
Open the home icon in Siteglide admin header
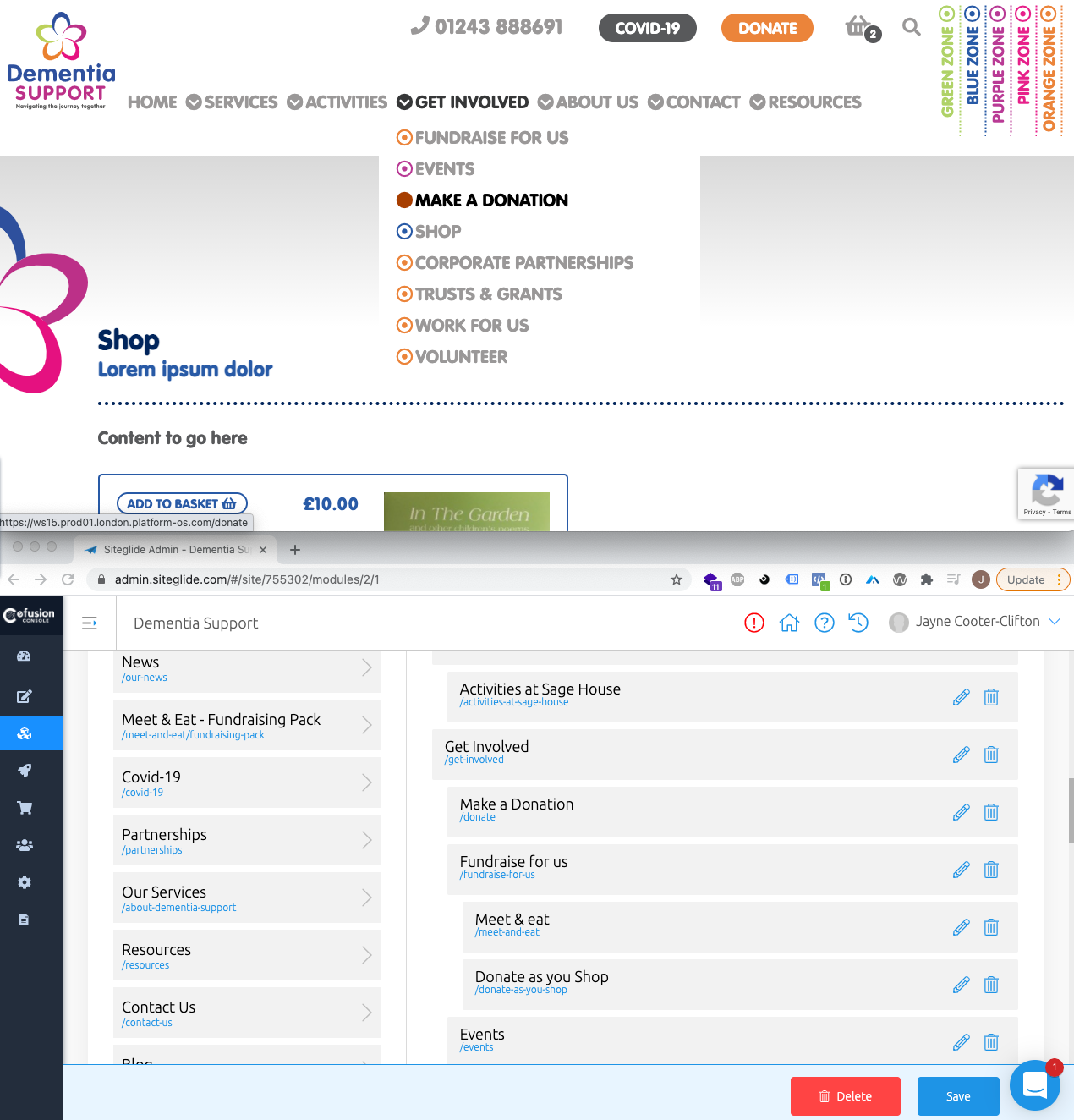tap(789, 623)
